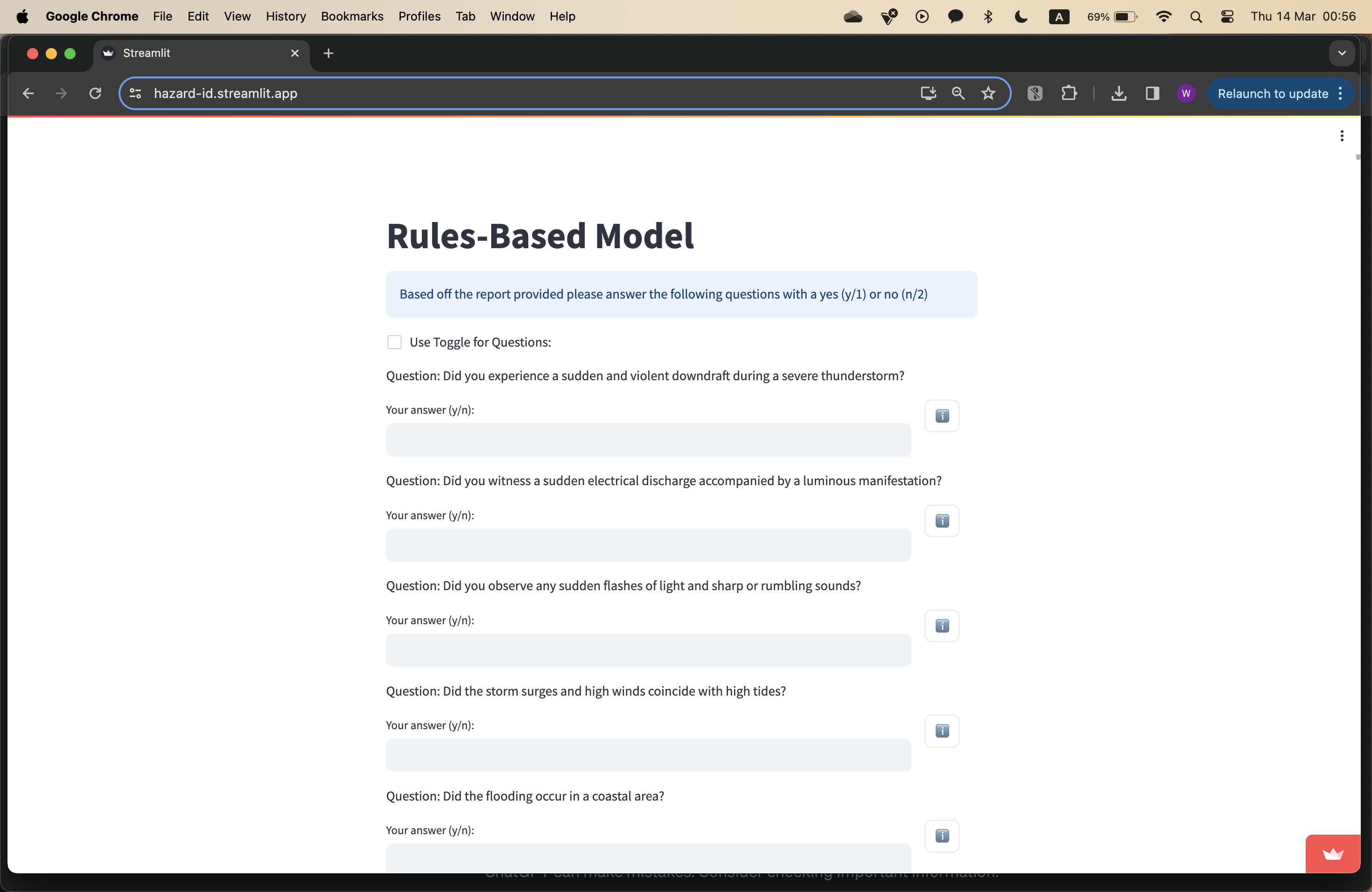Click answer field for downdraft question

click(648, 439)
